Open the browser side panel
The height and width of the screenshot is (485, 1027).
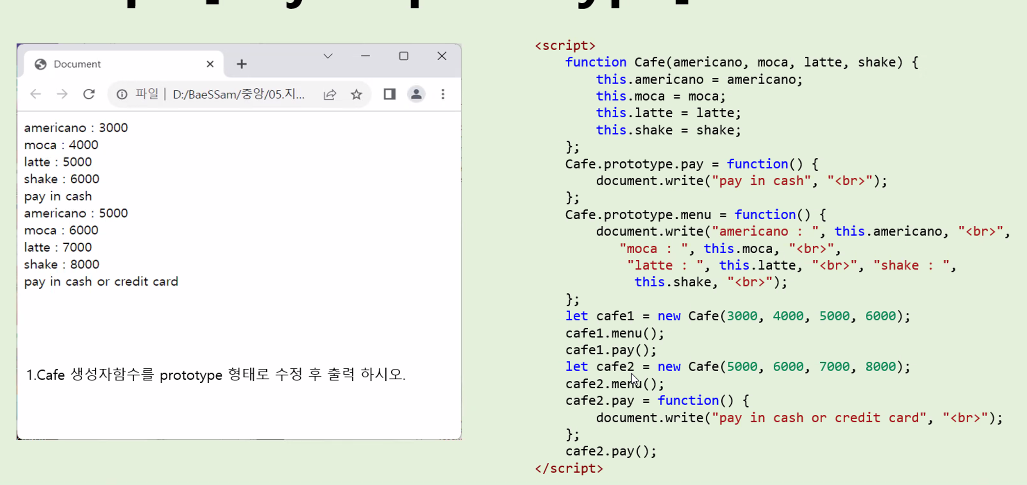tap(390, 94)
